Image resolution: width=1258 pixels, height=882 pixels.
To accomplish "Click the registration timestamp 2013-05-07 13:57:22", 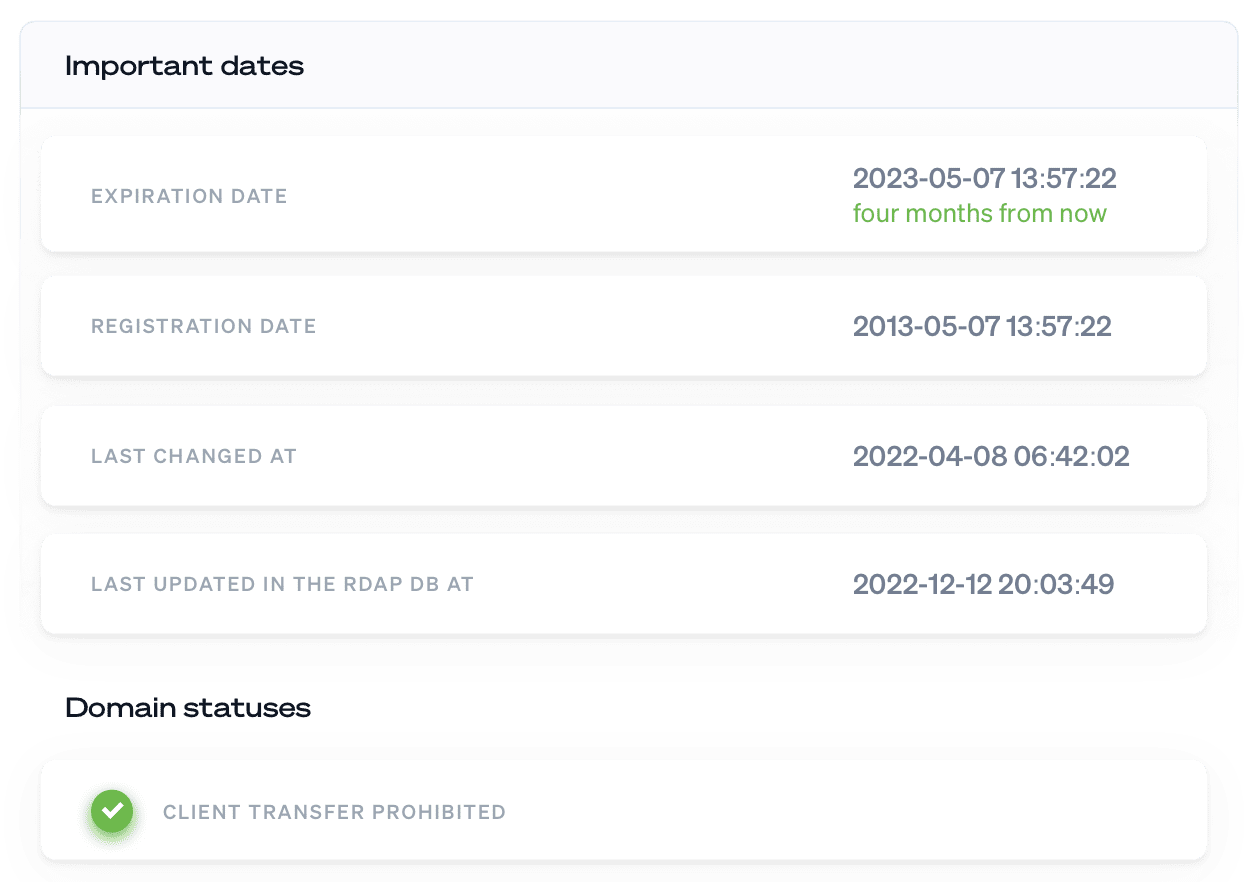I will tap(982, 325).
